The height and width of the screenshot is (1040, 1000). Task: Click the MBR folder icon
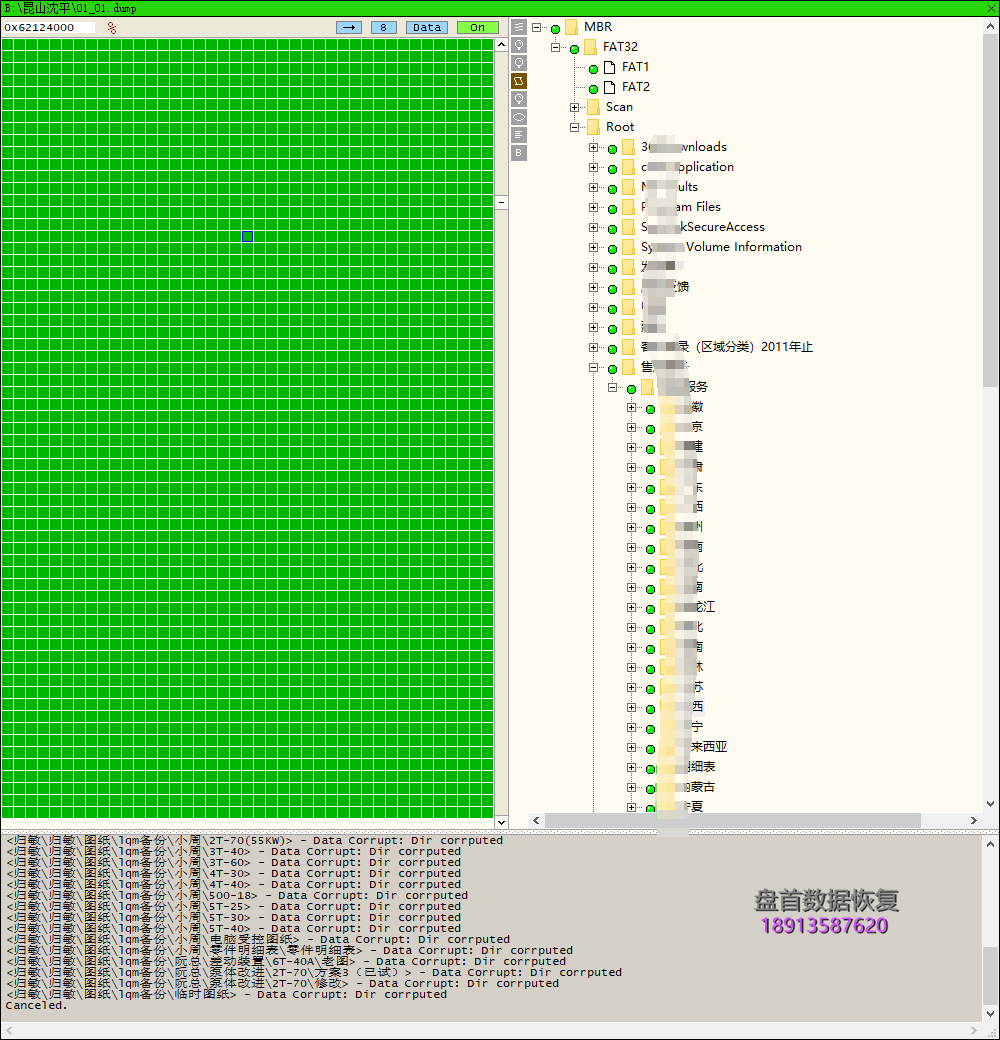click(x=571, y=27)
